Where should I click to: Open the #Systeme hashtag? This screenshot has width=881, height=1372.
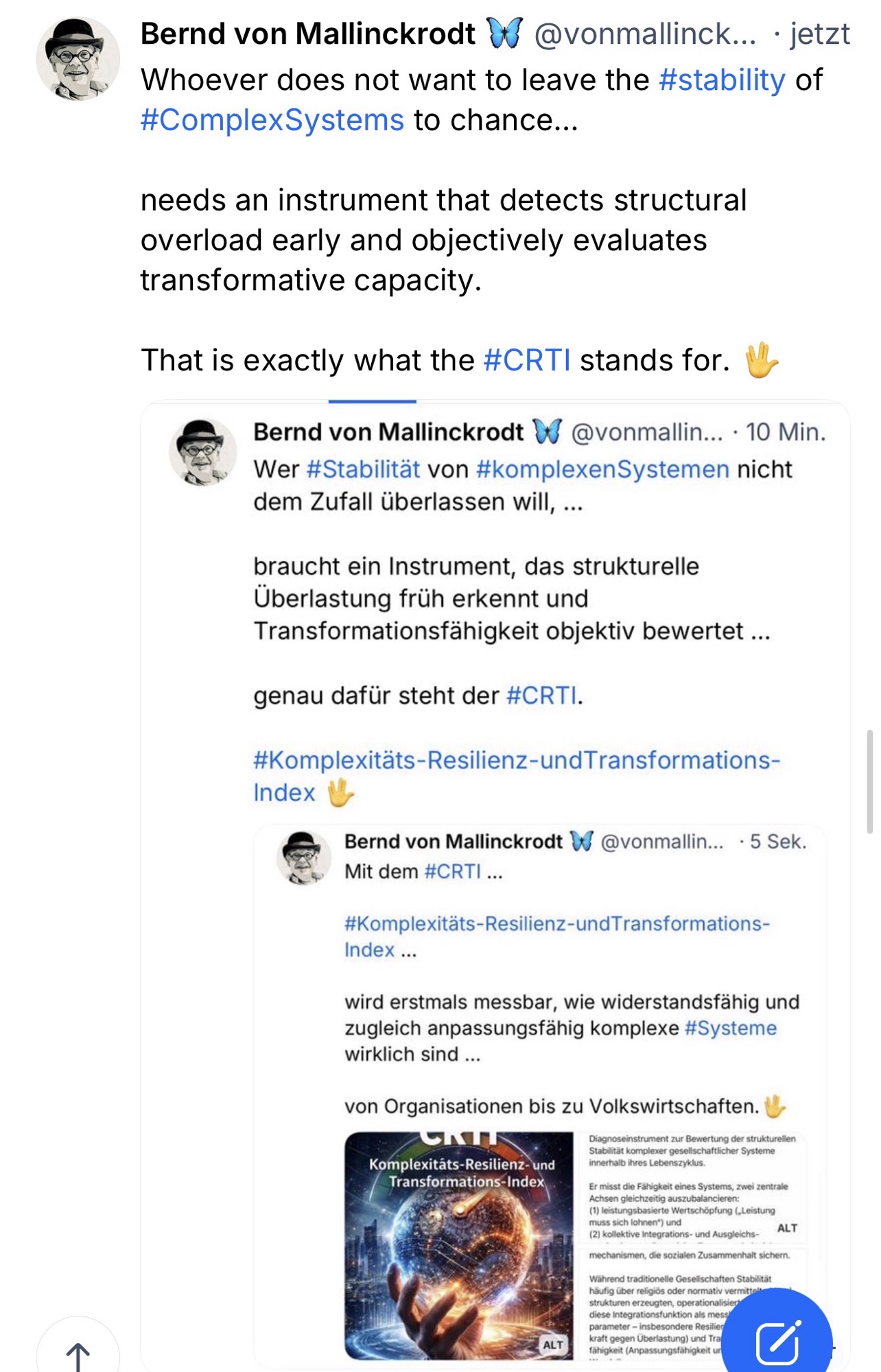[x=731, y=1028]
